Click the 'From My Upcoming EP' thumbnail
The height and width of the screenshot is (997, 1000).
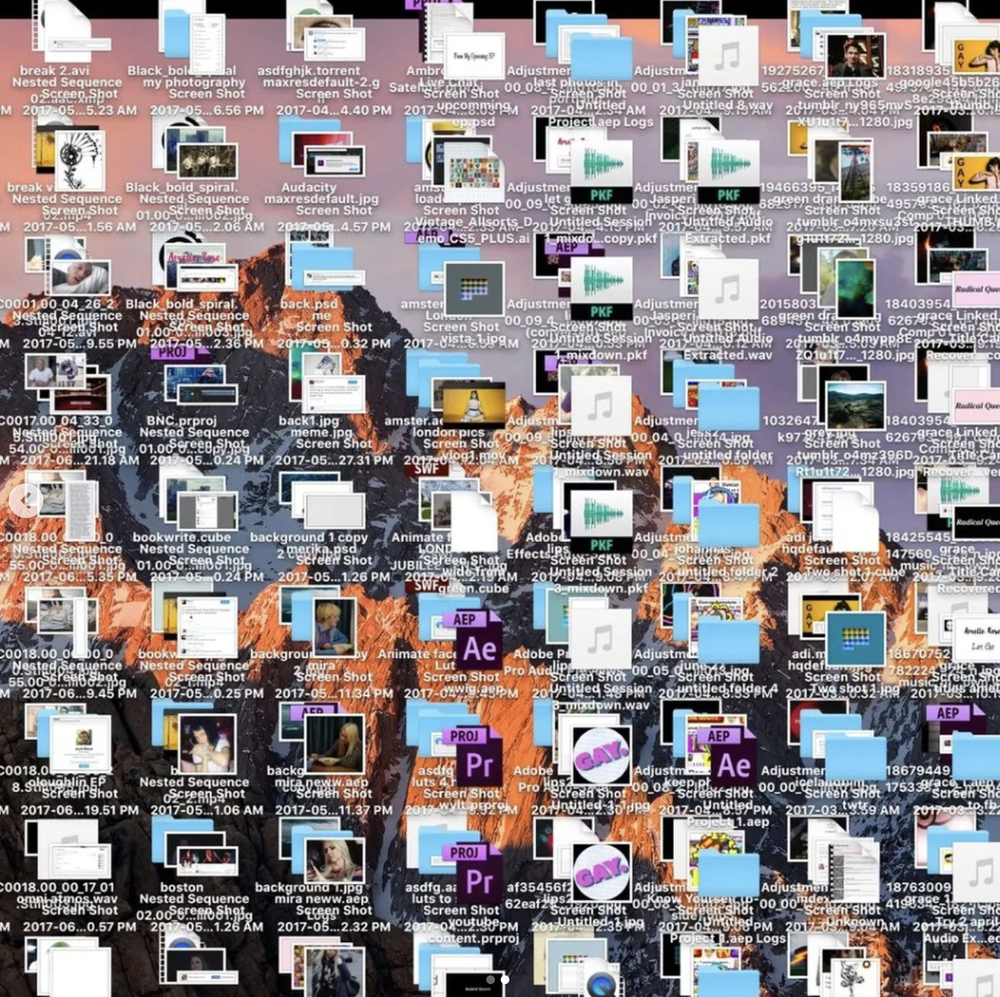coord(474,56)
